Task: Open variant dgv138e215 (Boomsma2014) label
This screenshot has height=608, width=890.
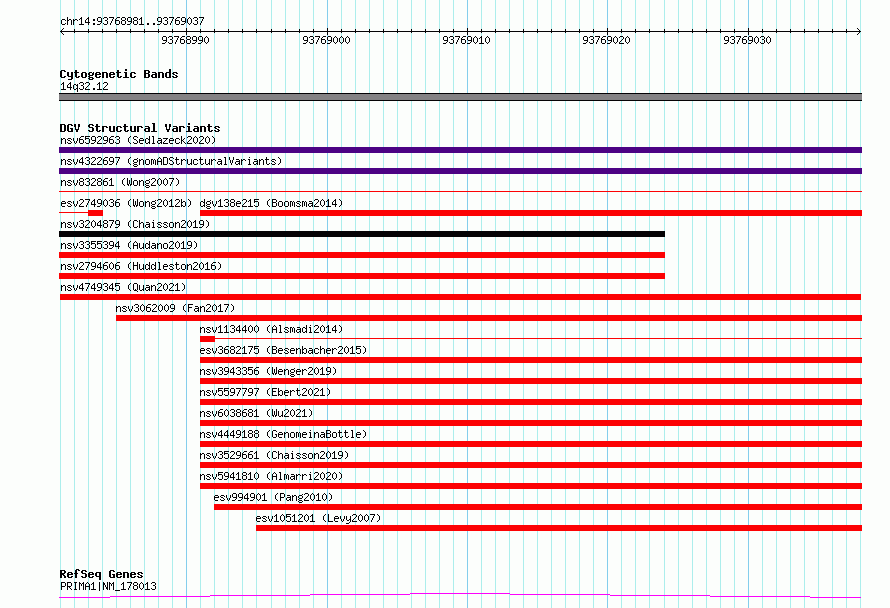Action: click(271, 203)
